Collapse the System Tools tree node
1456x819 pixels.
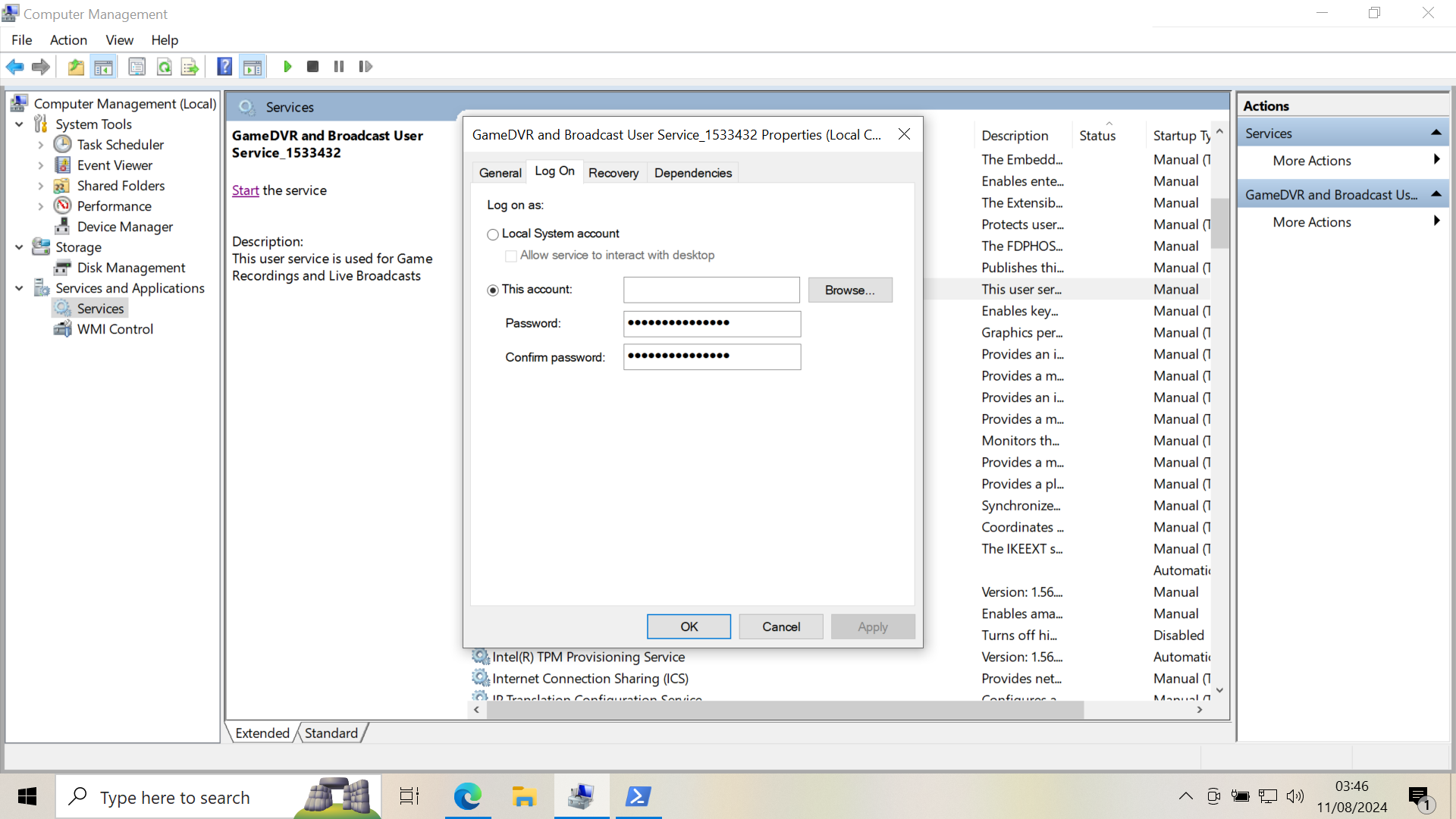point(19,124)
